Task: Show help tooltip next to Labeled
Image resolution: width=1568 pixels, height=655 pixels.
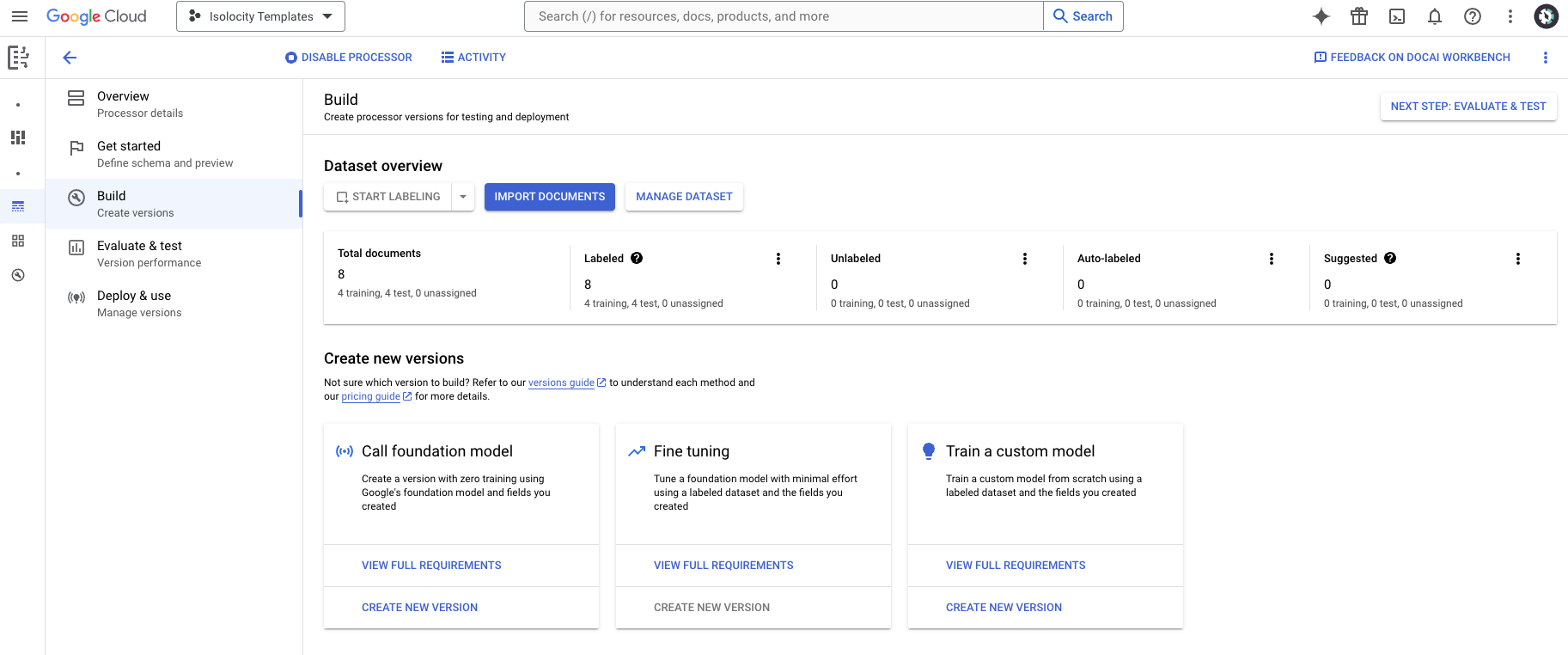Action: pos(637,258)
